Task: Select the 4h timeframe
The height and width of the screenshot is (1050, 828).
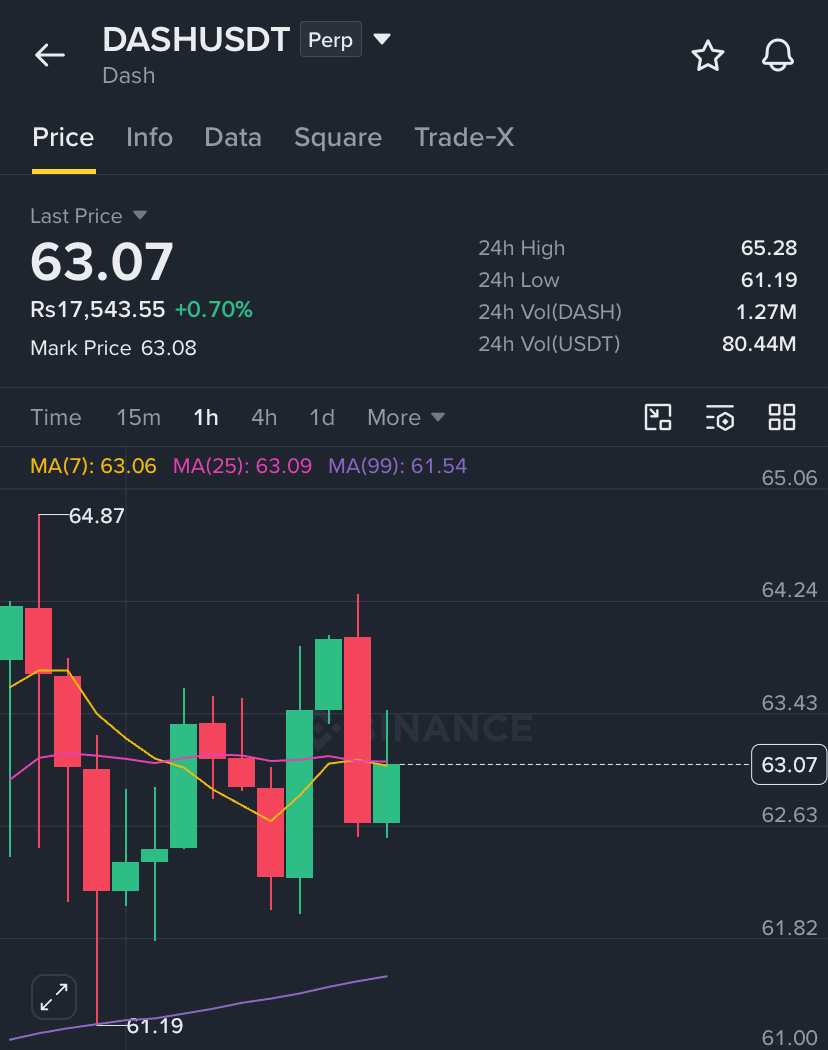Action: coord(264,418)
